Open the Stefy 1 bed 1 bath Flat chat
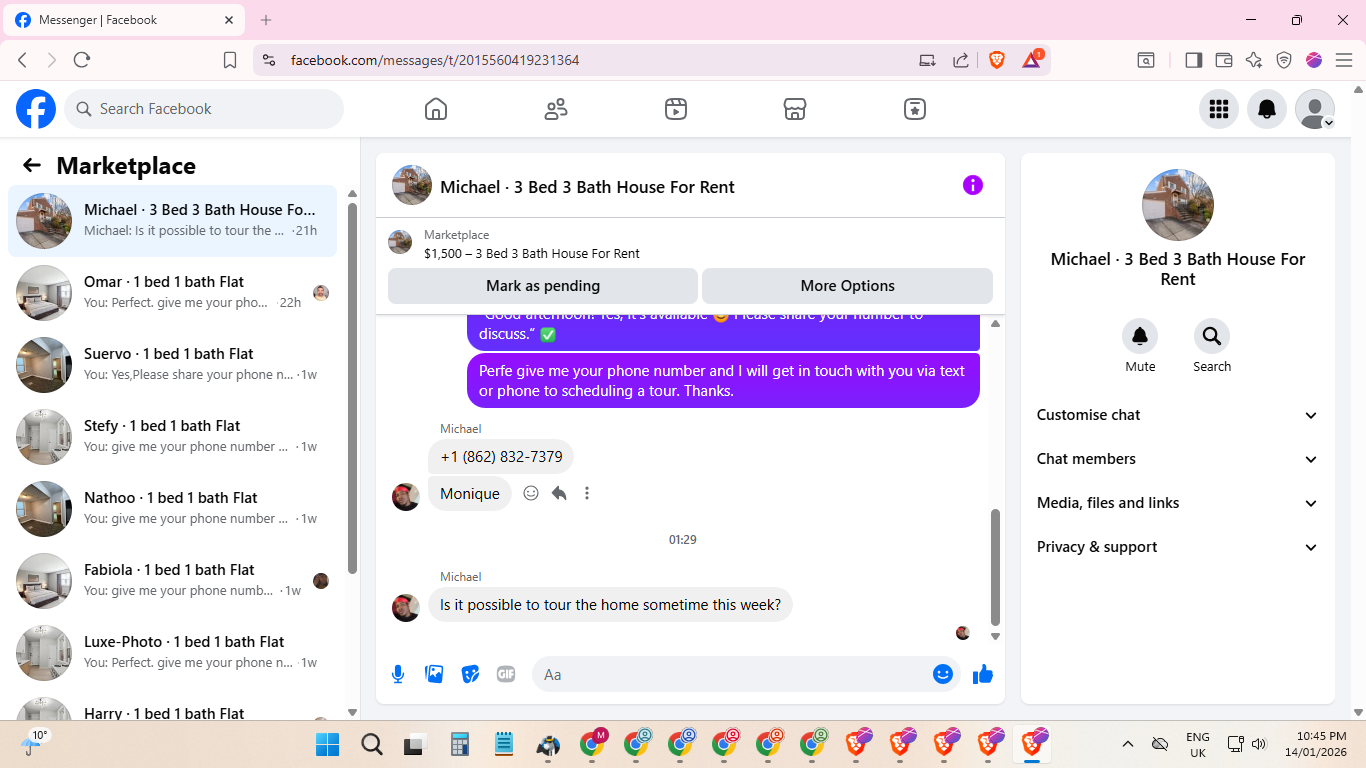This screenshot has height=768, width=1366. [x=172, y=437]
